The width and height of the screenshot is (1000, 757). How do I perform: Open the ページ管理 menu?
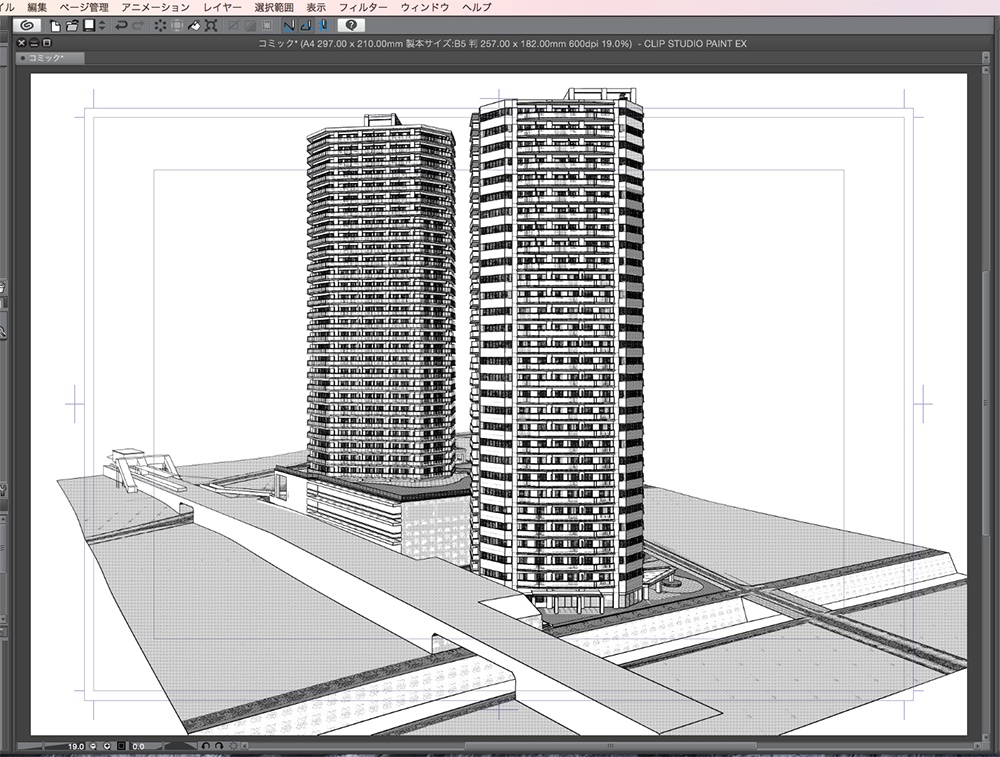pos(84,7)
